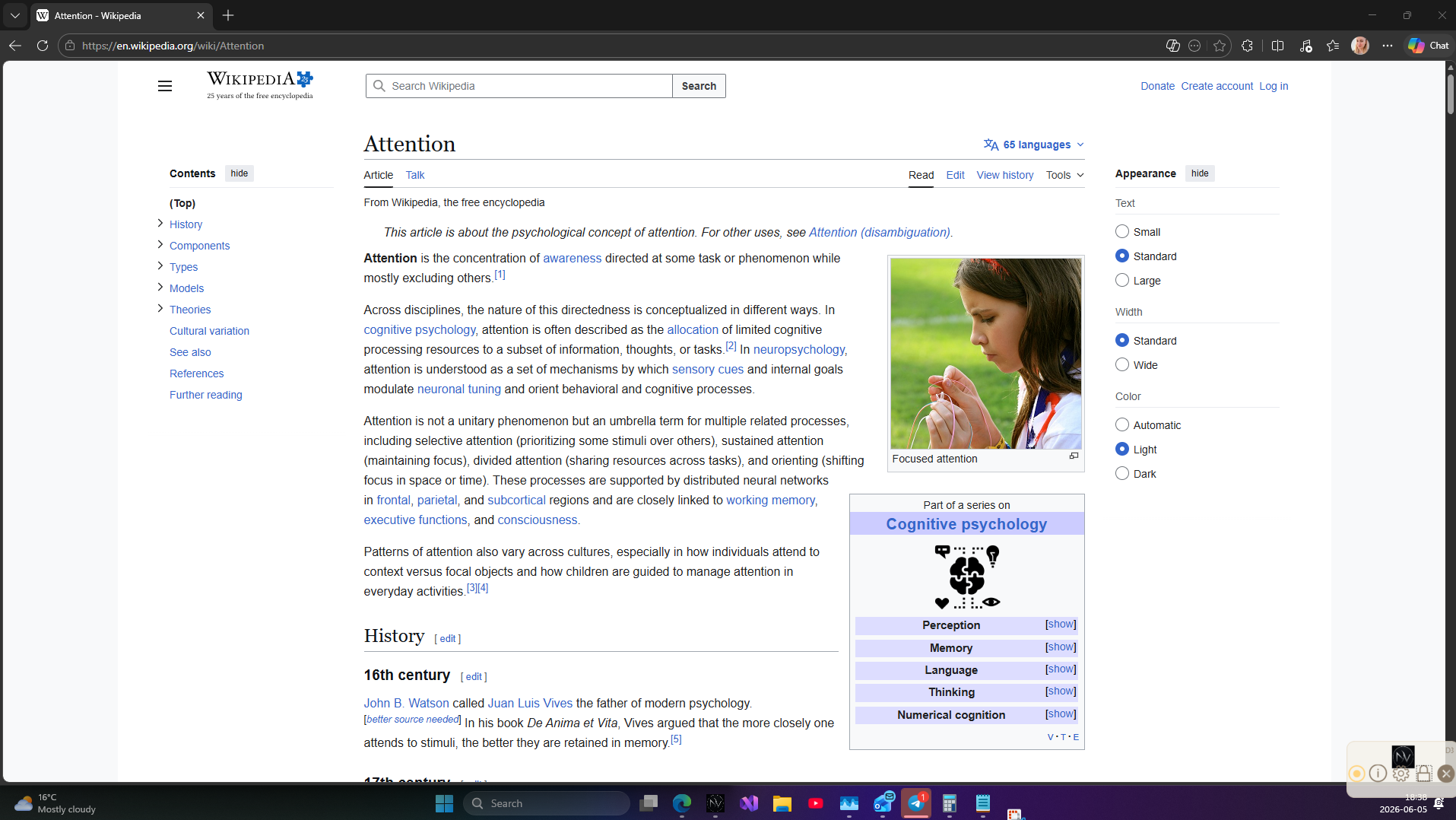This screenshot has height=820, width=1456.
Task: Open the Donate link
Action: pos(1157,86)
